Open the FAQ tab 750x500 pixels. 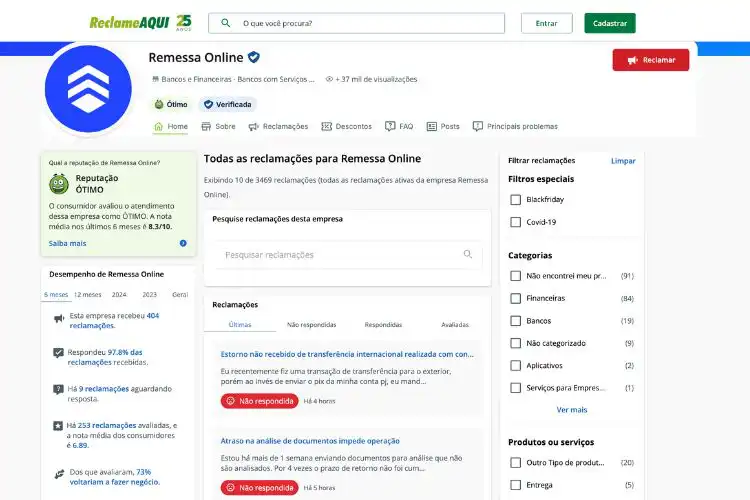[399, 126]
